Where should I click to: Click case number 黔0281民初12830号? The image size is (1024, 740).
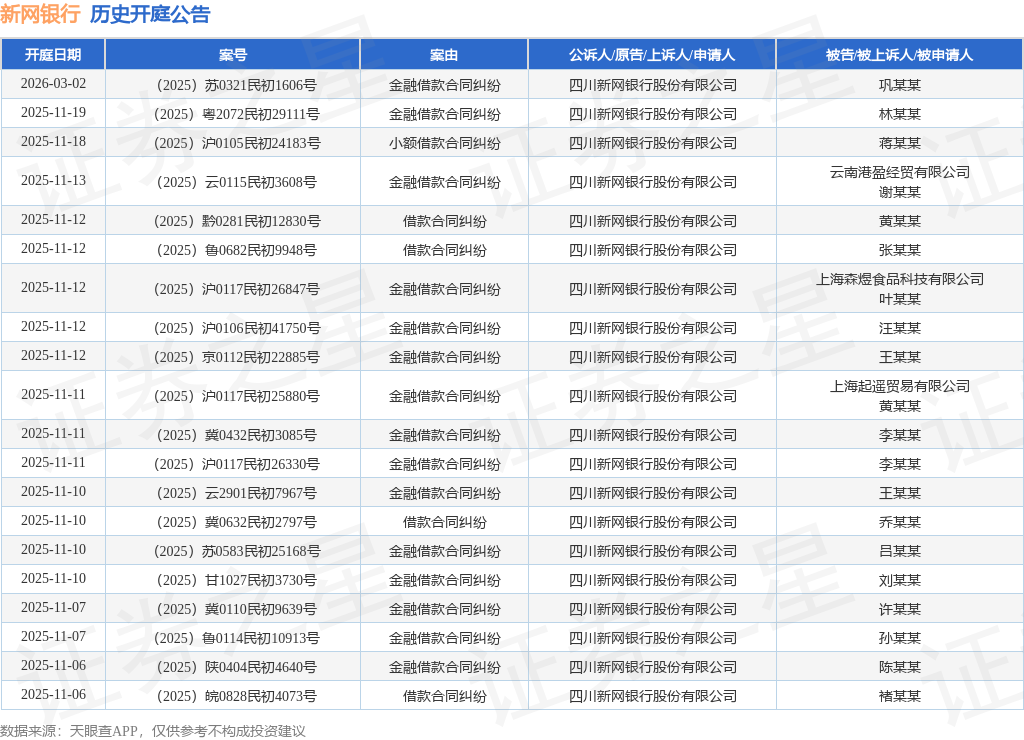click(x=237, y=221)
